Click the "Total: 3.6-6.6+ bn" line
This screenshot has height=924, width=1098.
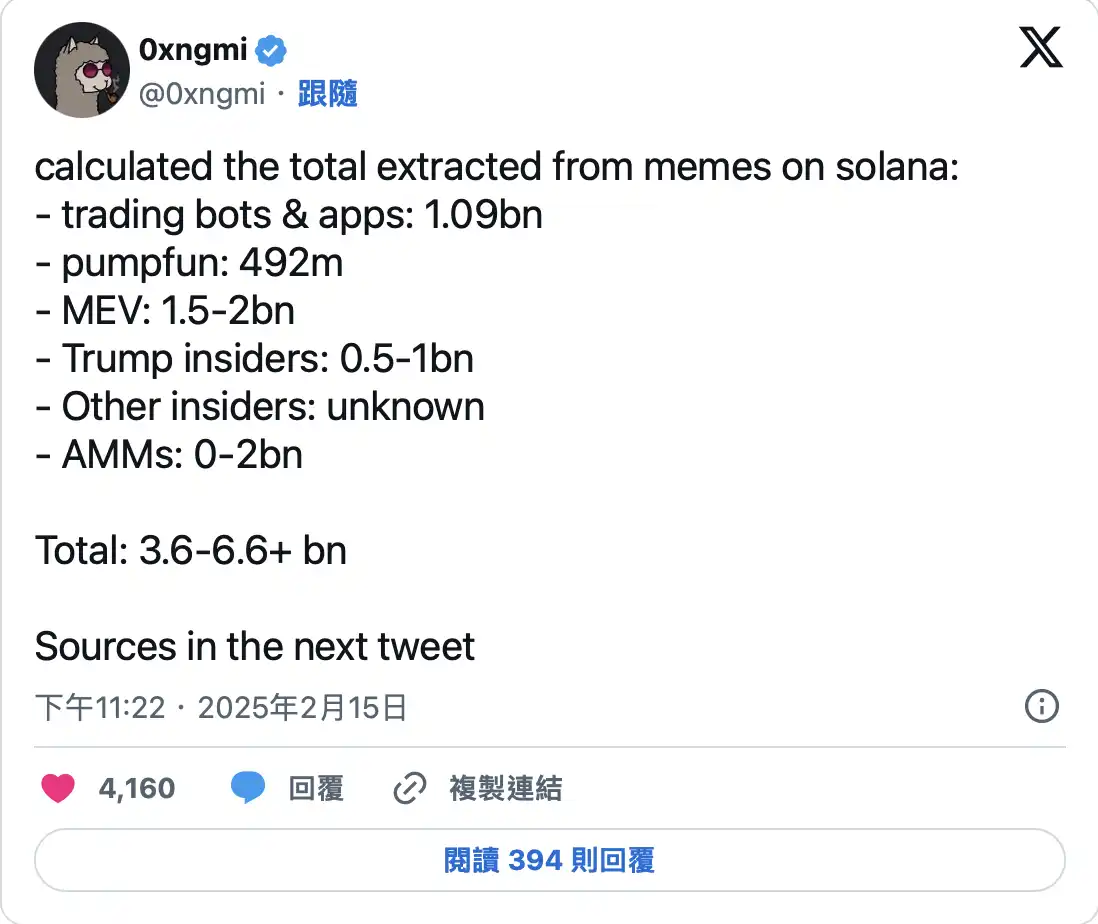tap(191, 550)
